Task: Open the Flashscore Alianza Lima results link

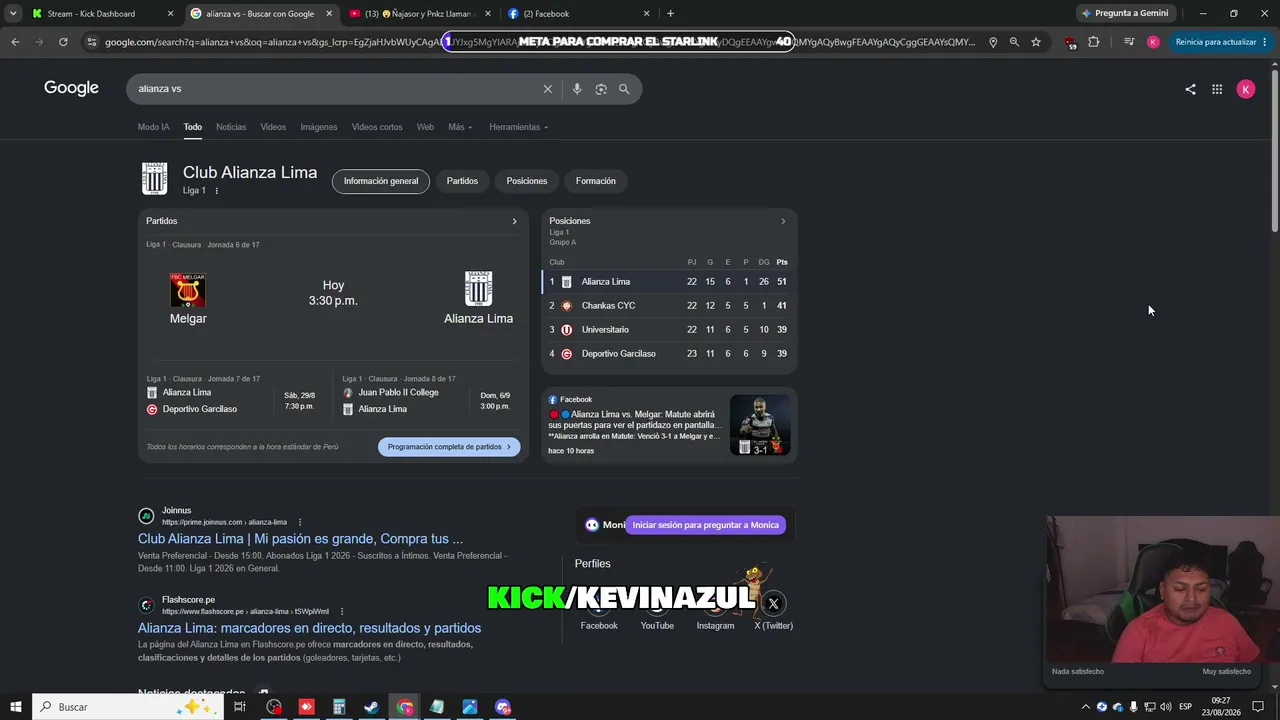Action: (x=309, y=628)
